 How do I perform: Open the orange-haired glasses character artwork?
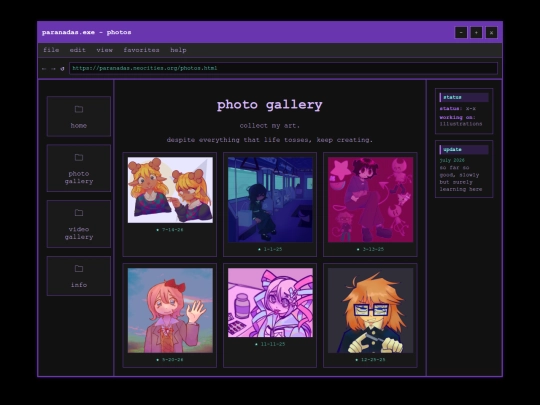pyautogui.click(x=370, y=311)
